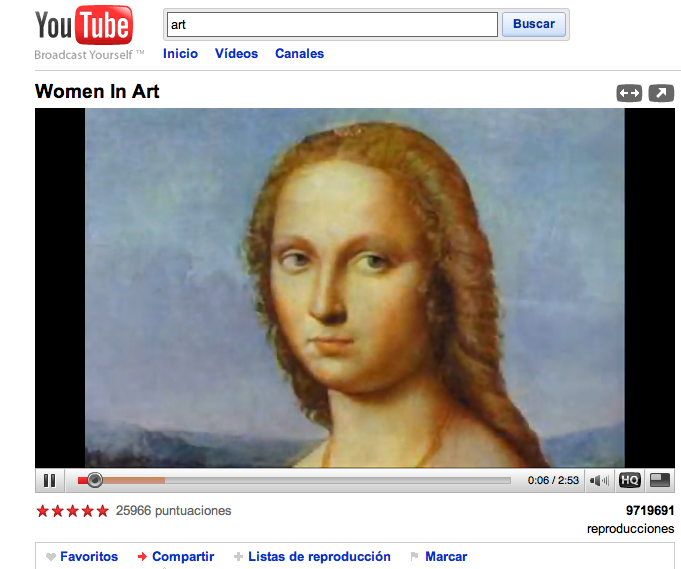Click the plus icon beside Listas de reproducción
This screenshot has height=569, width=681.
click(238, 556)
